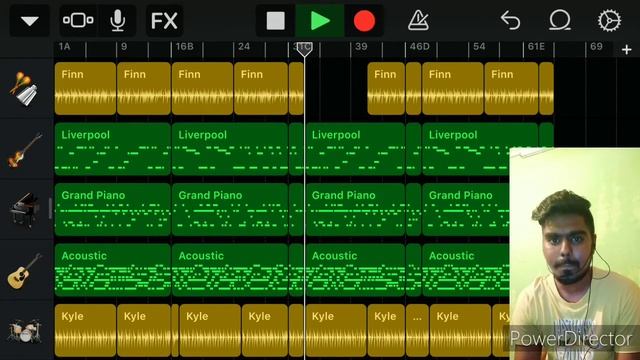The image size is (640, 360).
Task: Select the Liverpool region starting at 16B
Action: [x=230, y=149]
